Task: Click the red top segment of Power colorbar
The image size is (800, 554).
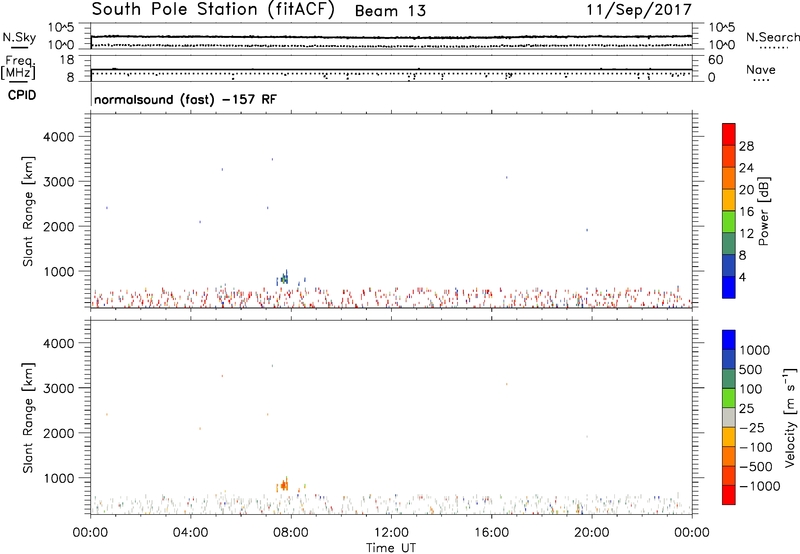Action: [x=729, y=135]
